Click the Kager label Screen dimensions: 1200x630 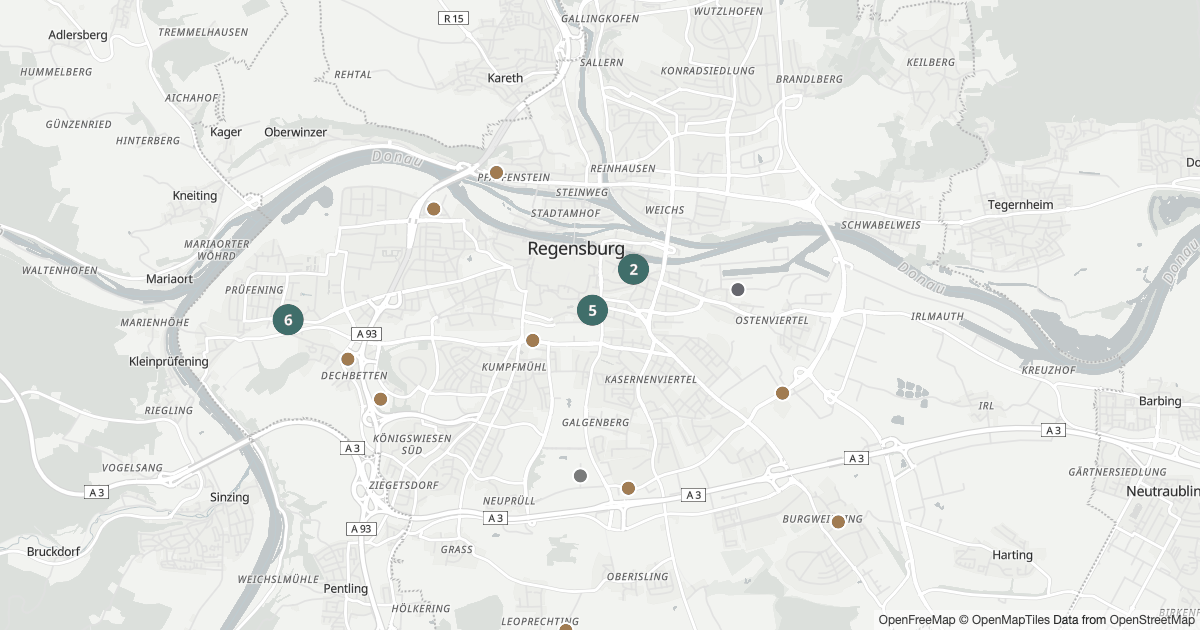[x=227, y=132]
